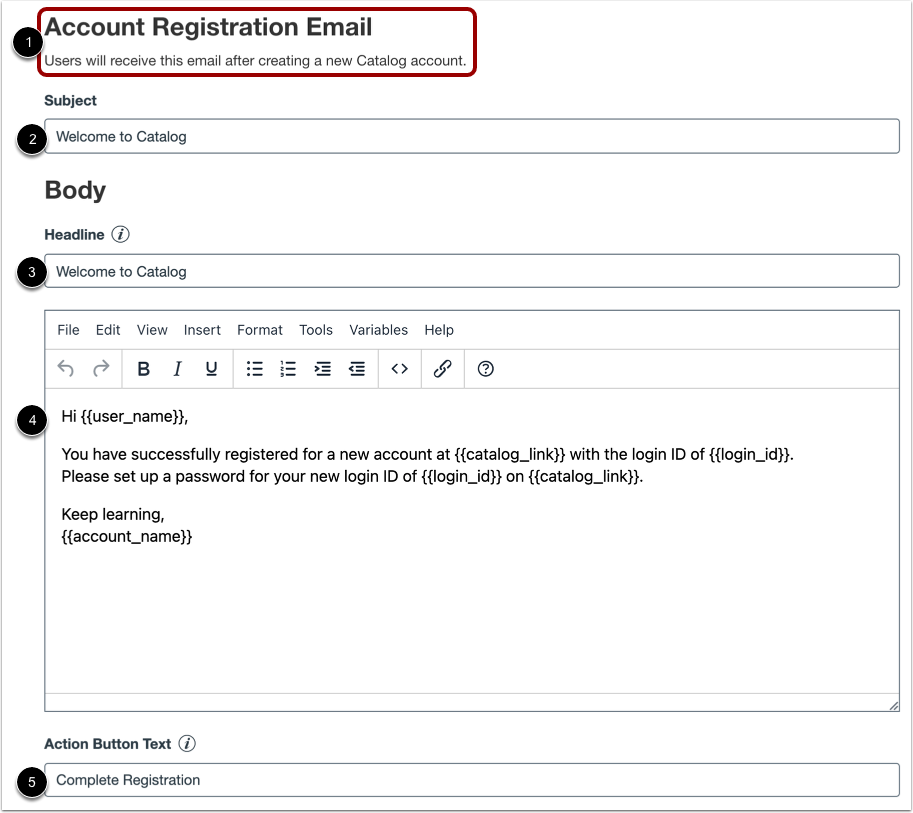Screen dimensions: 913x813
Task: Open the editor help dialog
Action: tap(484, 369)
